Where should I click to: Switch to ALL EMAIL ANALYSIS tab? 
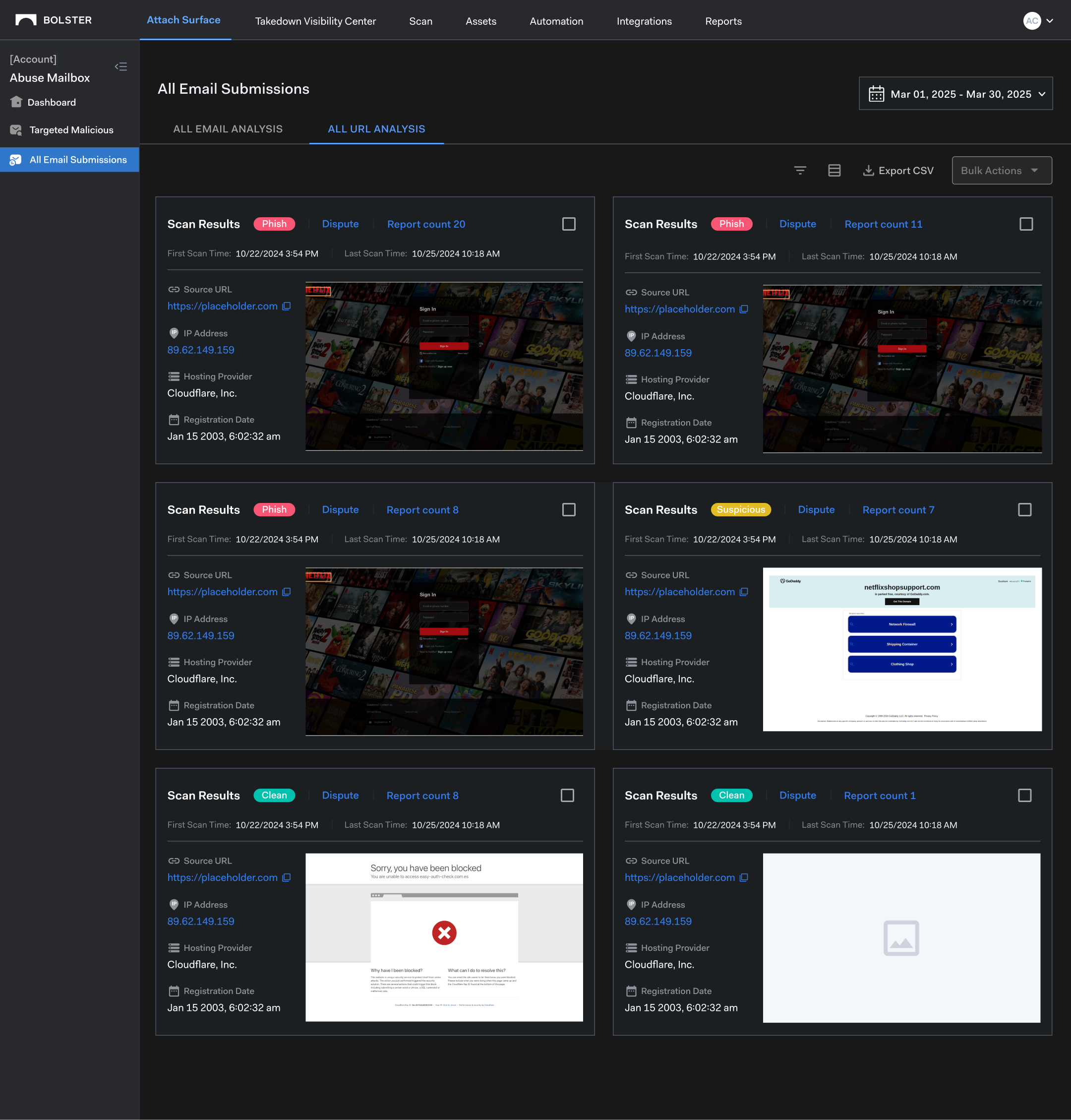(x=228, y=129)
